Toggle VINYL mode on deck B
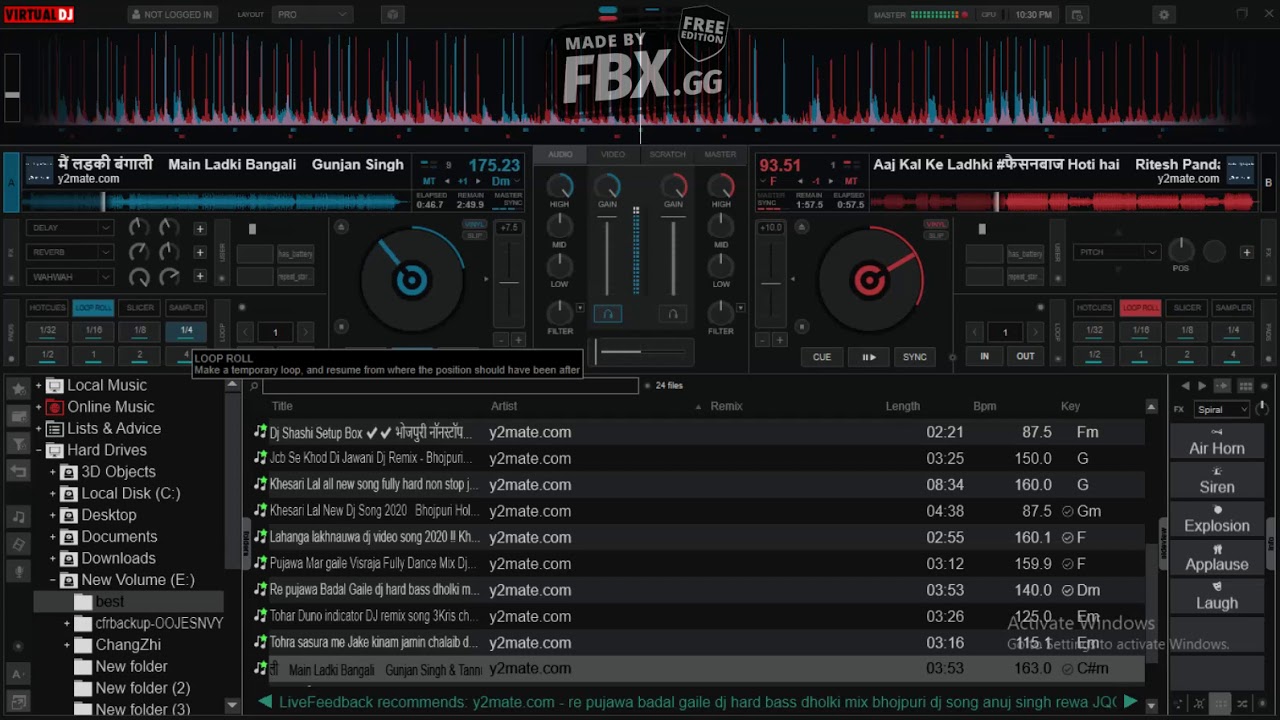Screen dimensions: 1280x720 coord(935,224)
